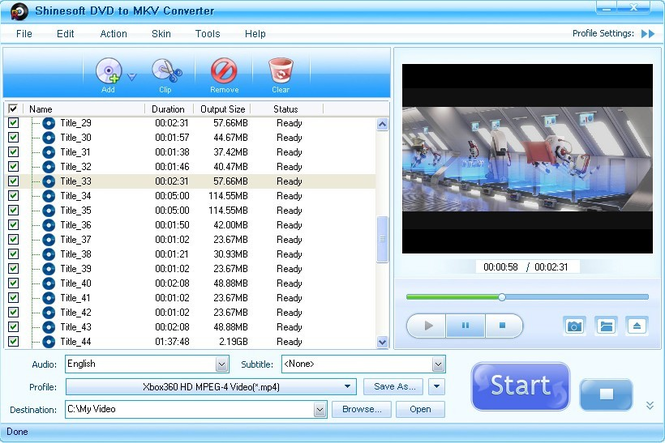Screen dimensions: 665x443
Task: Click the Remove toolbar icon
Action: 224,71
